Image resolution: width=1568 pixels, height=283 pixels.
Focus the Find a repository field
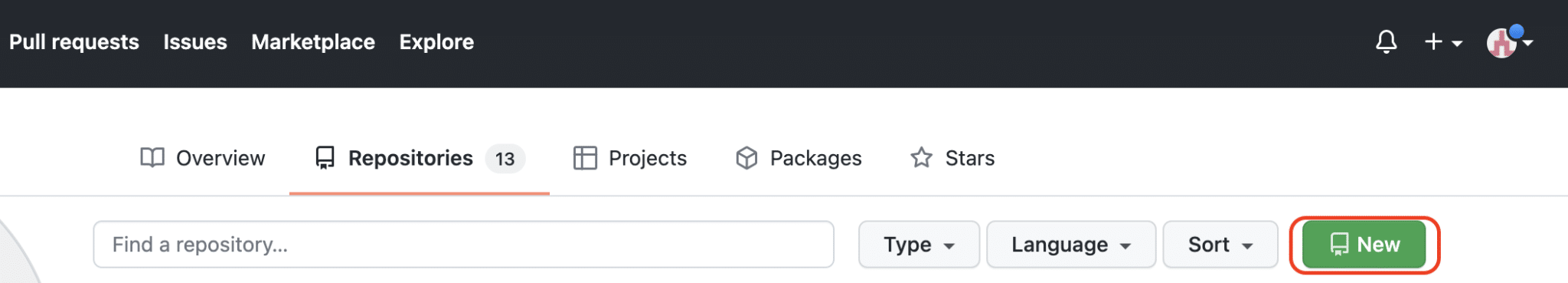click(463, 245)
